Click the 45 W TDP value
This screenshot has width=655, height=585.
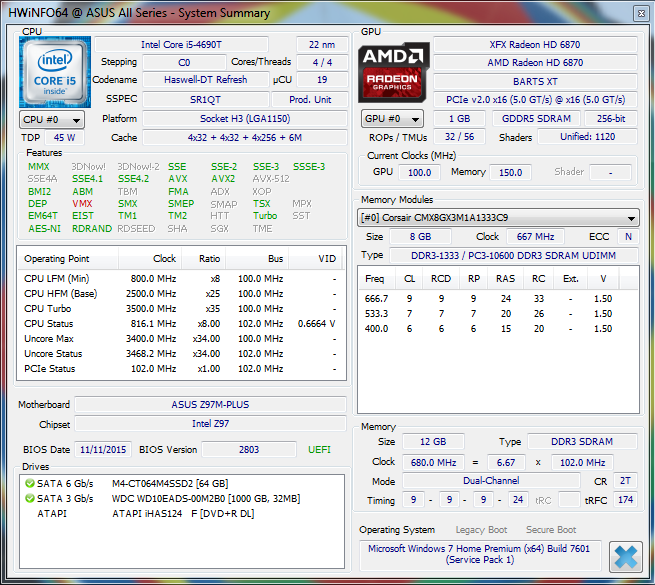click(64, 137)
